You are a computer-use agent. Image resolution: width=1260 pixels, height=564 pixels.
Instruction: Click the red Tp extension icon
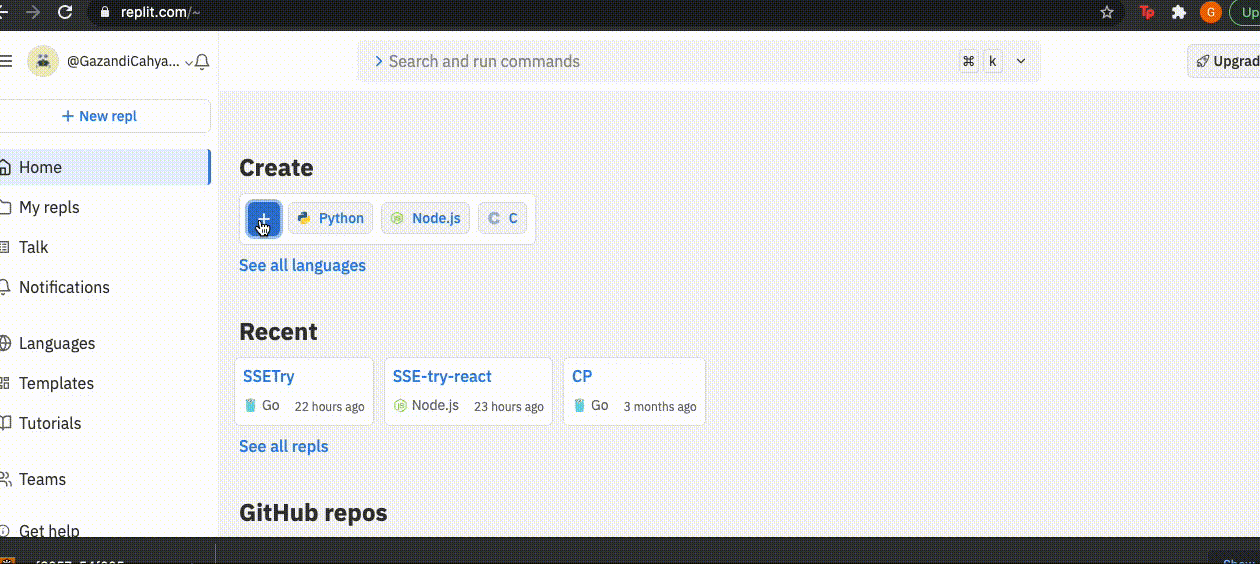click(1147, 12)
